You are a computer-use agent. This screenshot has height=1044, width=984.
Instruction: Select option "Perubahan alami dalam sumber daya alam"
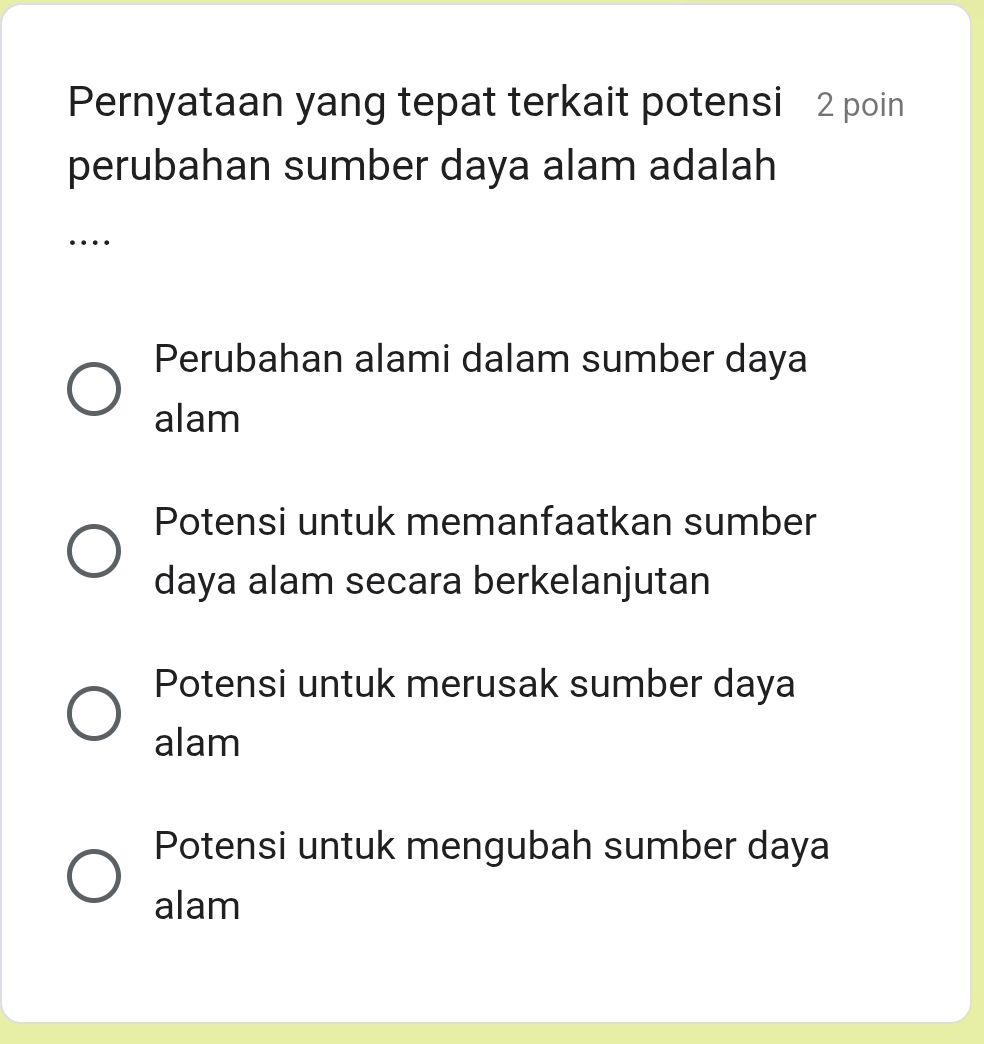94,388
